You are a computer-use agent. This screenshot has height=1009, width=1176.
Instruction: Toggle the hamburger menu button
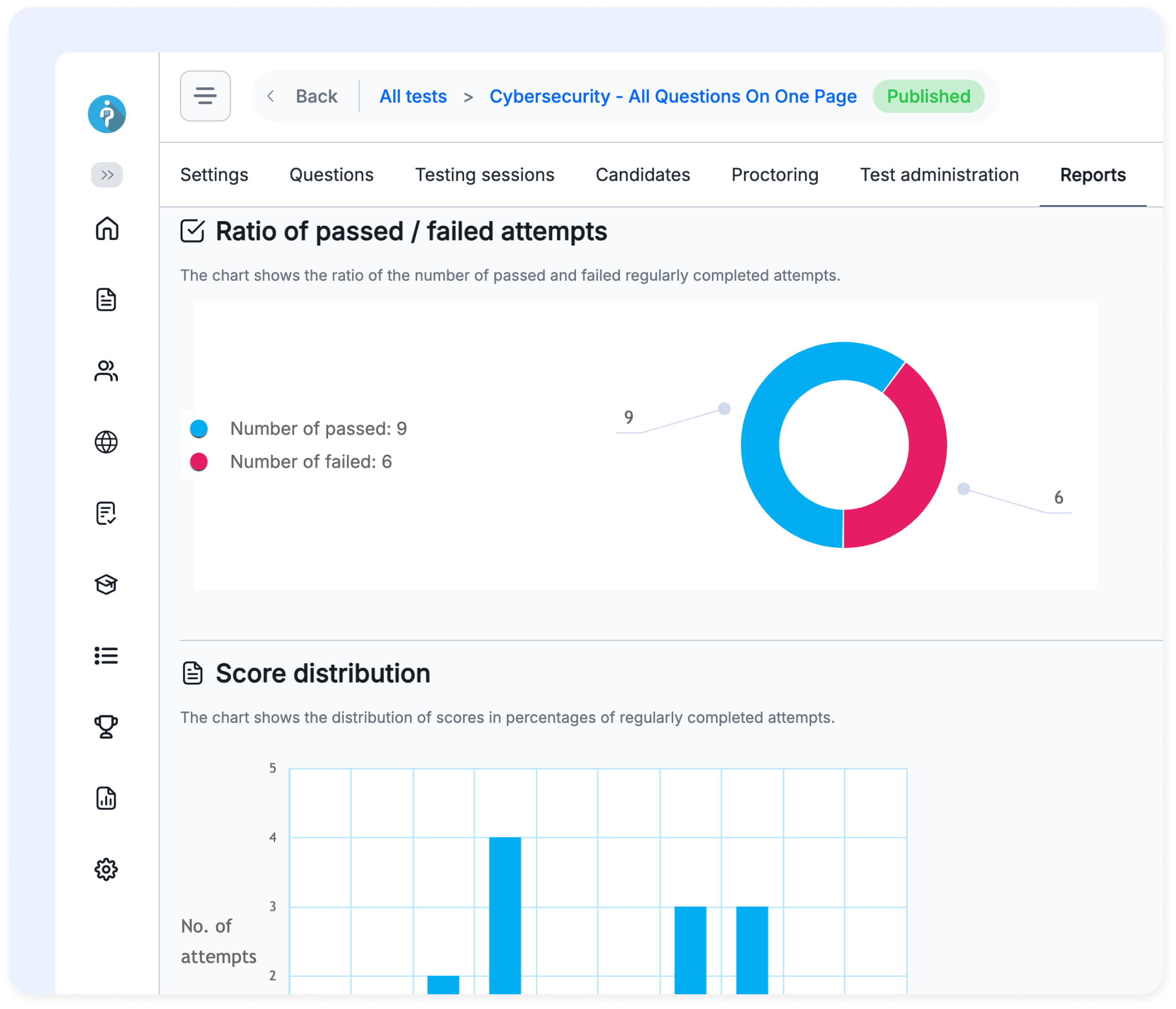click(205, 96)
